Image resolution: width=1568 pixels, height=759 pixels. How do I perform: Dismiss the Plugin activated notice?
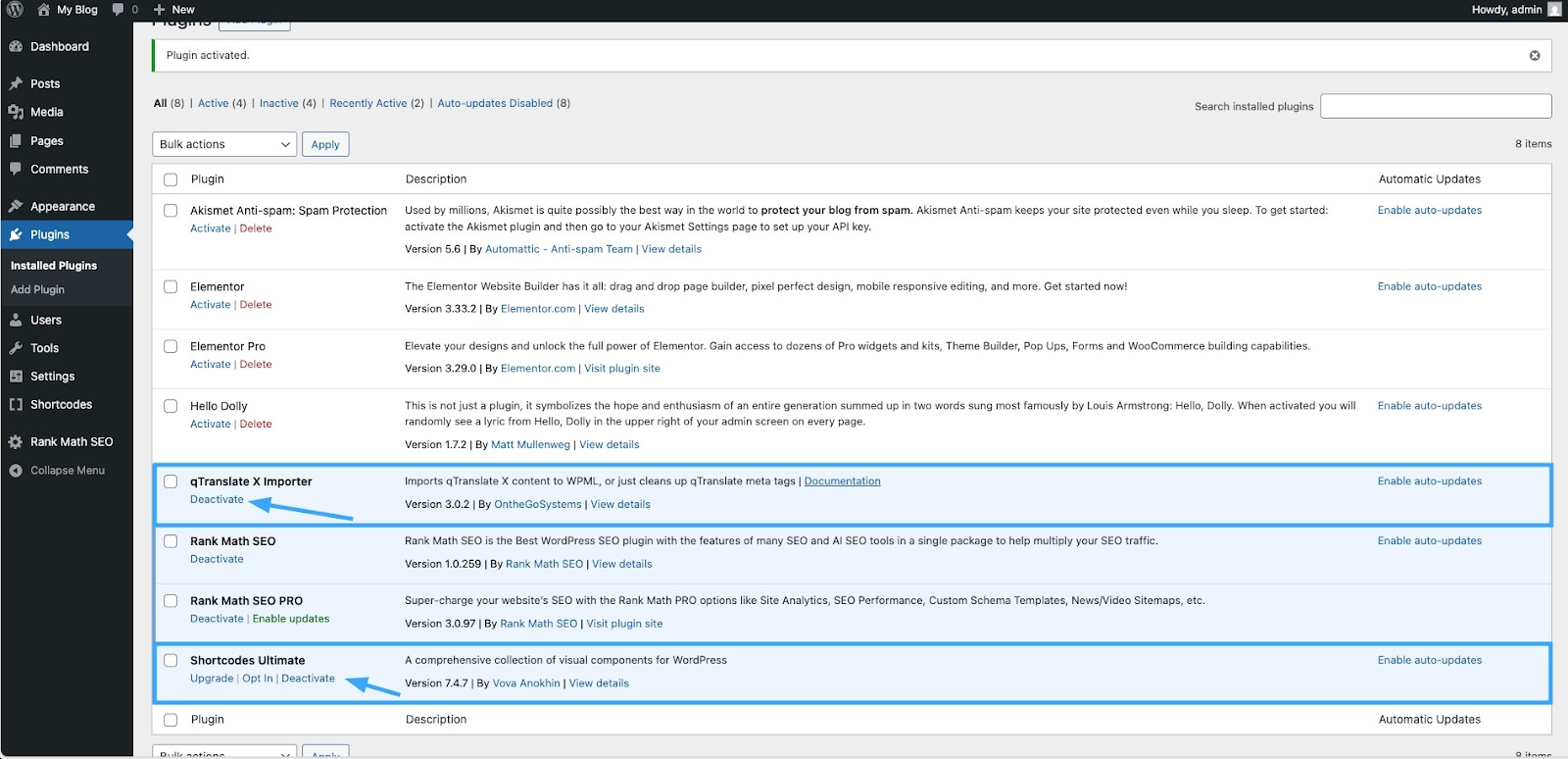1535,56
